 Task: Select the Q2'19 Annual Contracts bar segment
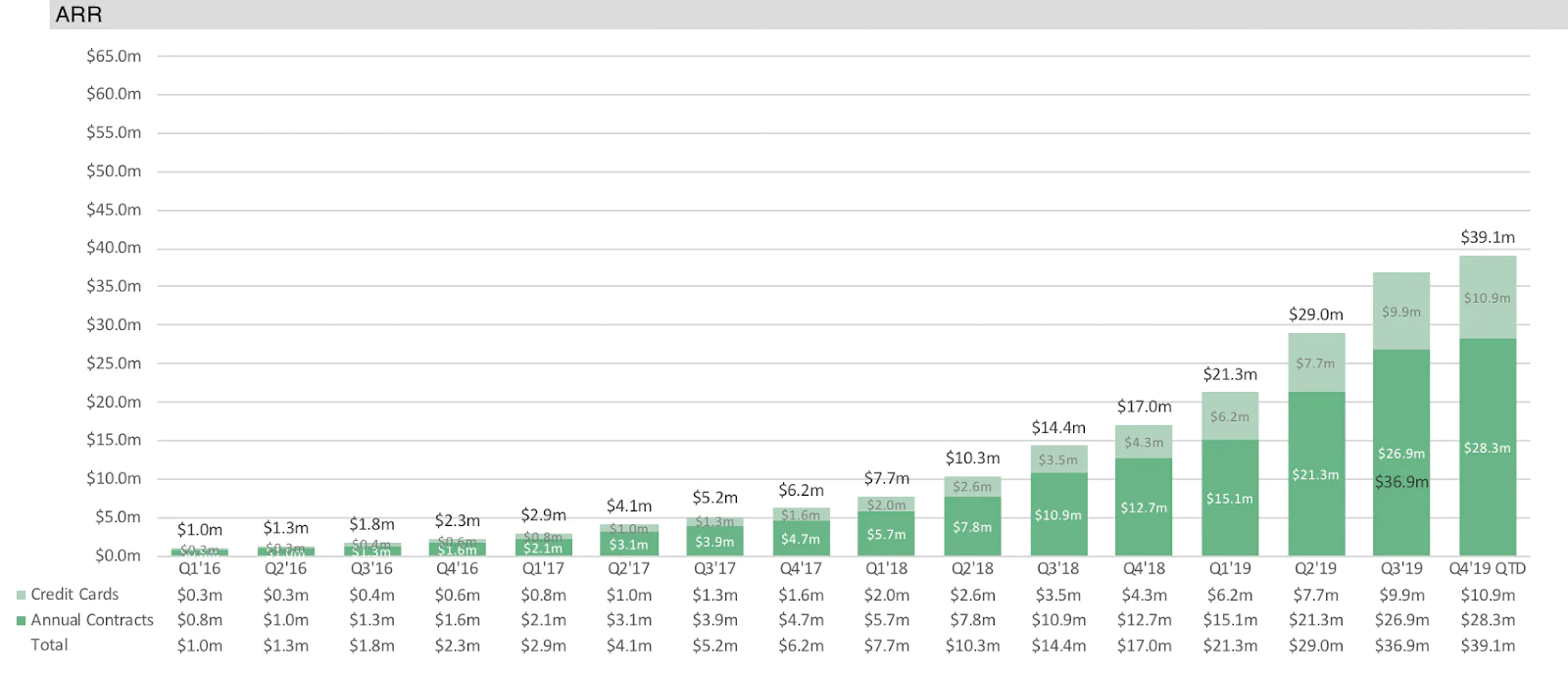(x=1315, y=473)
